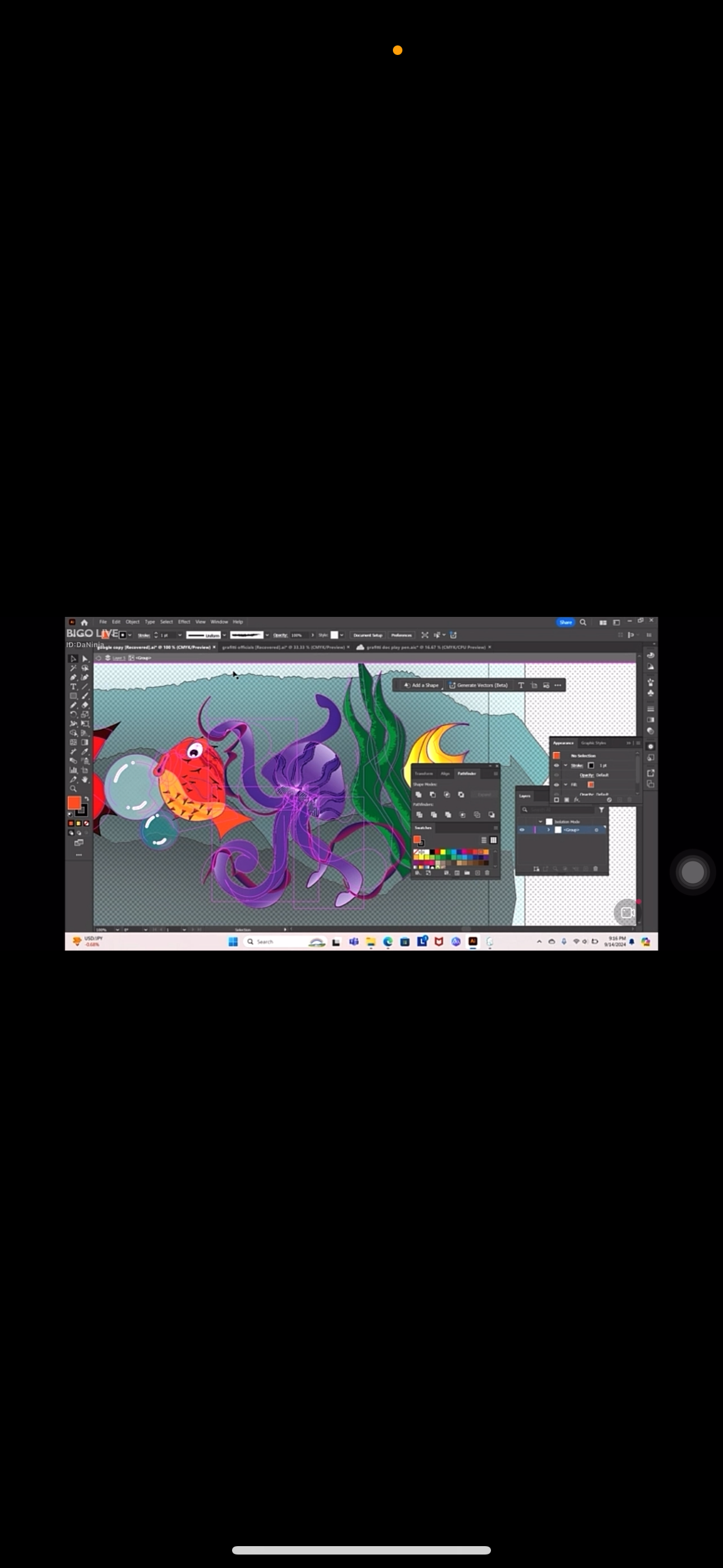Viewport: 723px width, 1568px height.
Task: Open the graphic Style dropdown
Action: [x=342, y=635]
